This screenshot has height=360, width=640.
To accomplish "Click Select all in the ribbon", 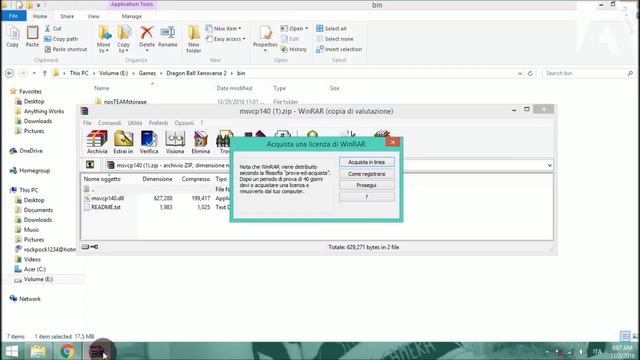I will click(331, 29).
